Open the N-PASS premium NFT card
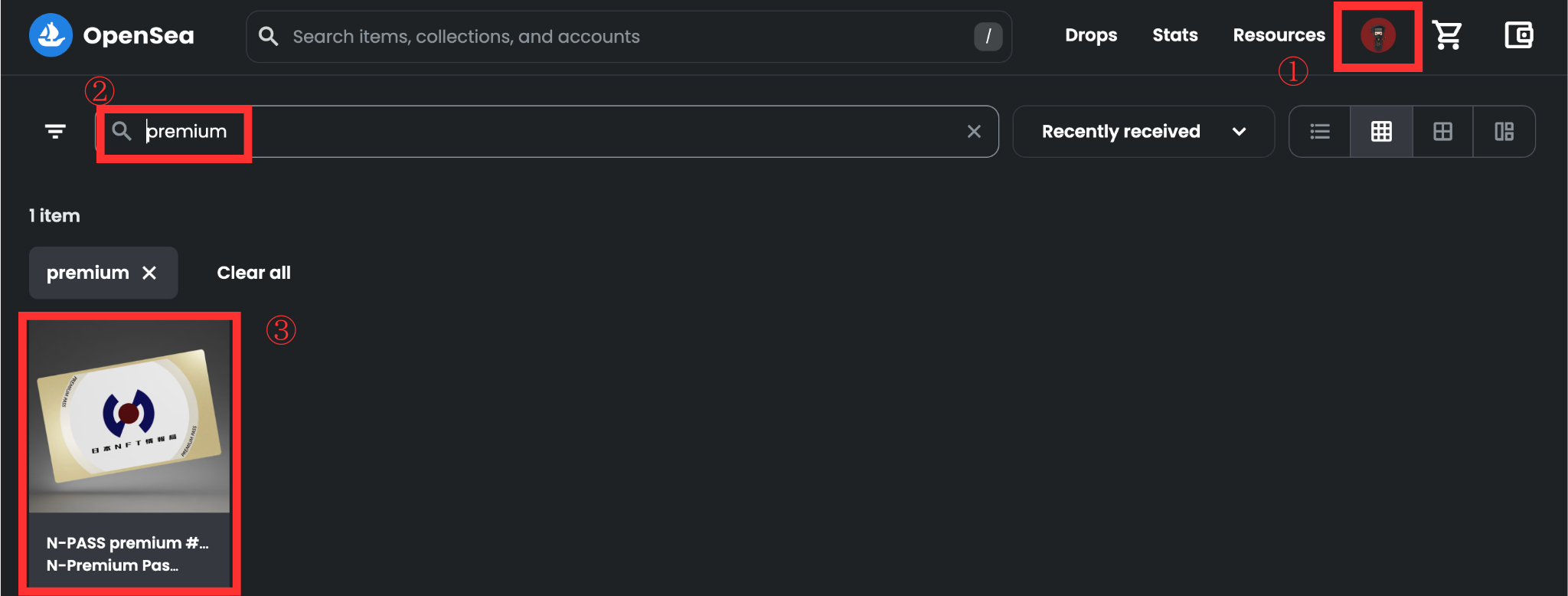 point(129,454)
